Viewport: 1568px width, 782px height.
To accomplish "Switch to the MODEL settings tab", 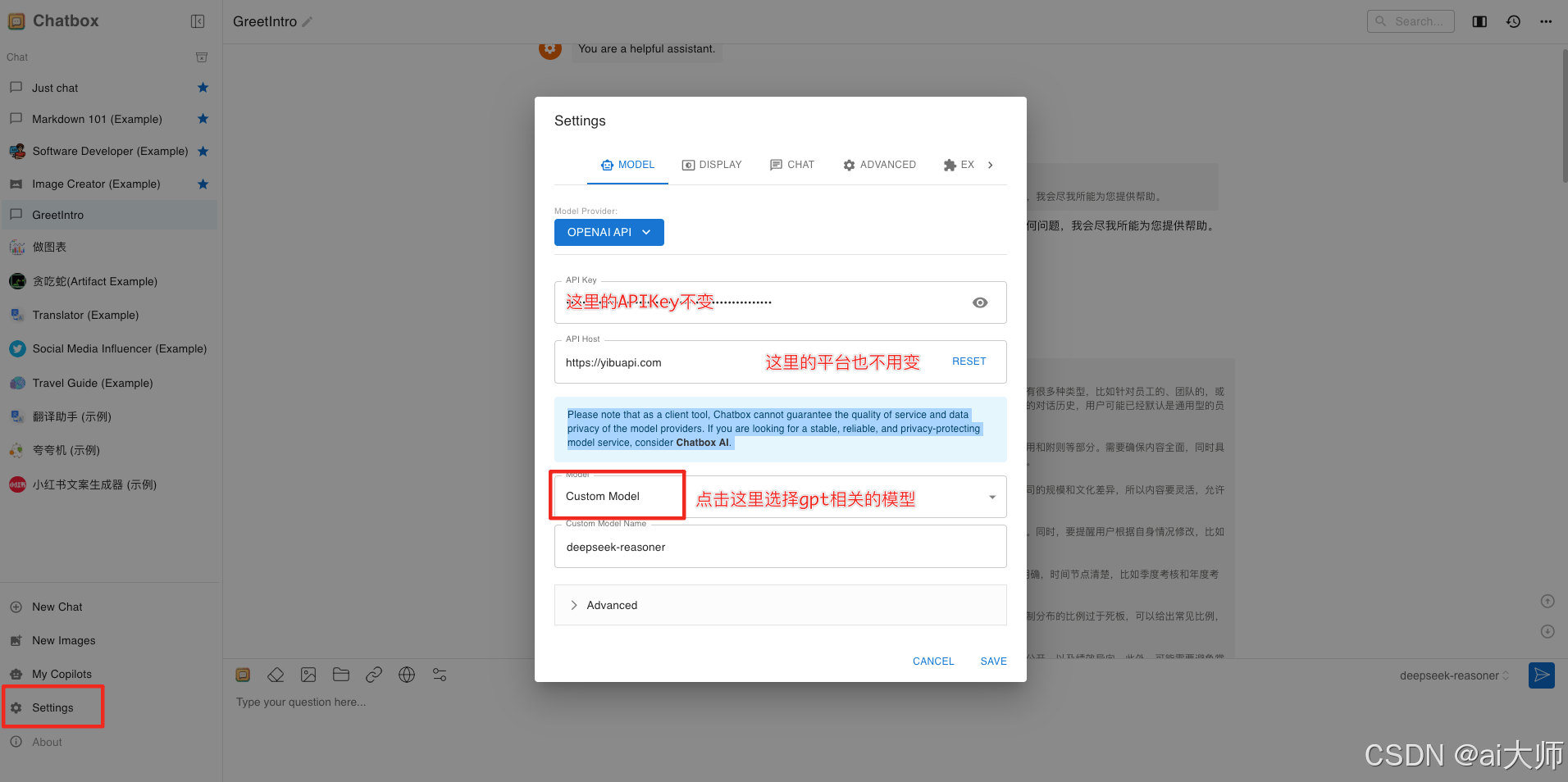I will point(627,165).
